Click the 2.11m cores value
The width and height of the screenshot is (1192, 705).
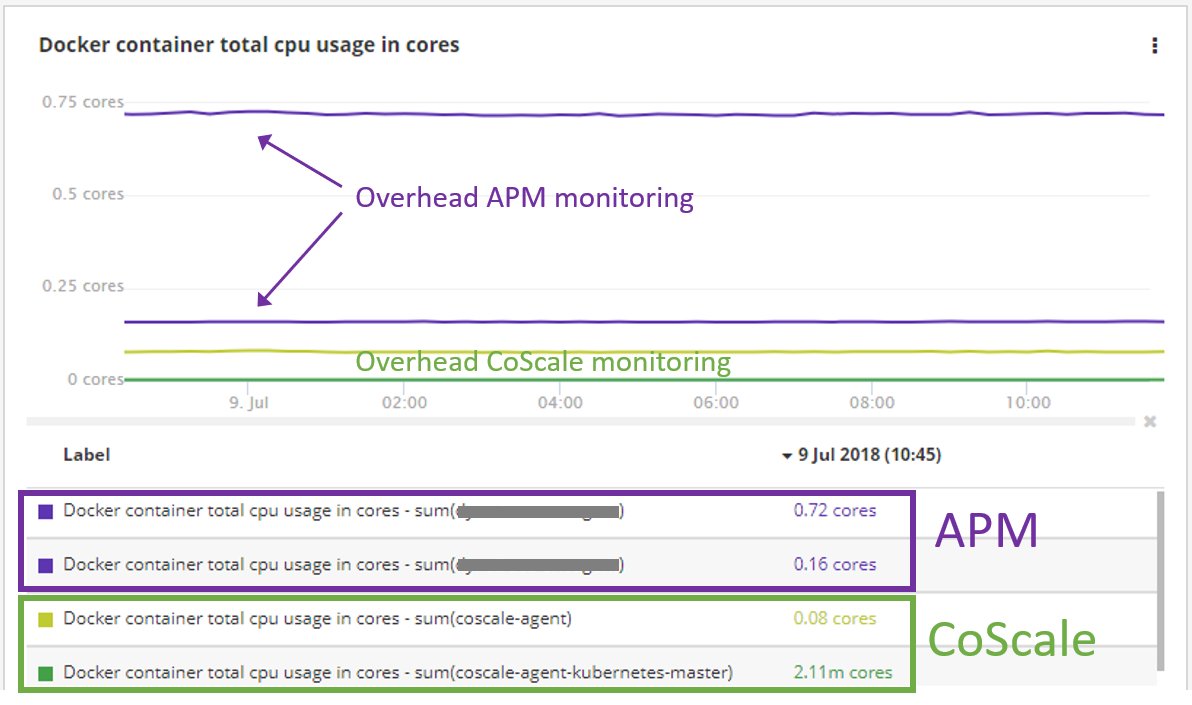842,673
